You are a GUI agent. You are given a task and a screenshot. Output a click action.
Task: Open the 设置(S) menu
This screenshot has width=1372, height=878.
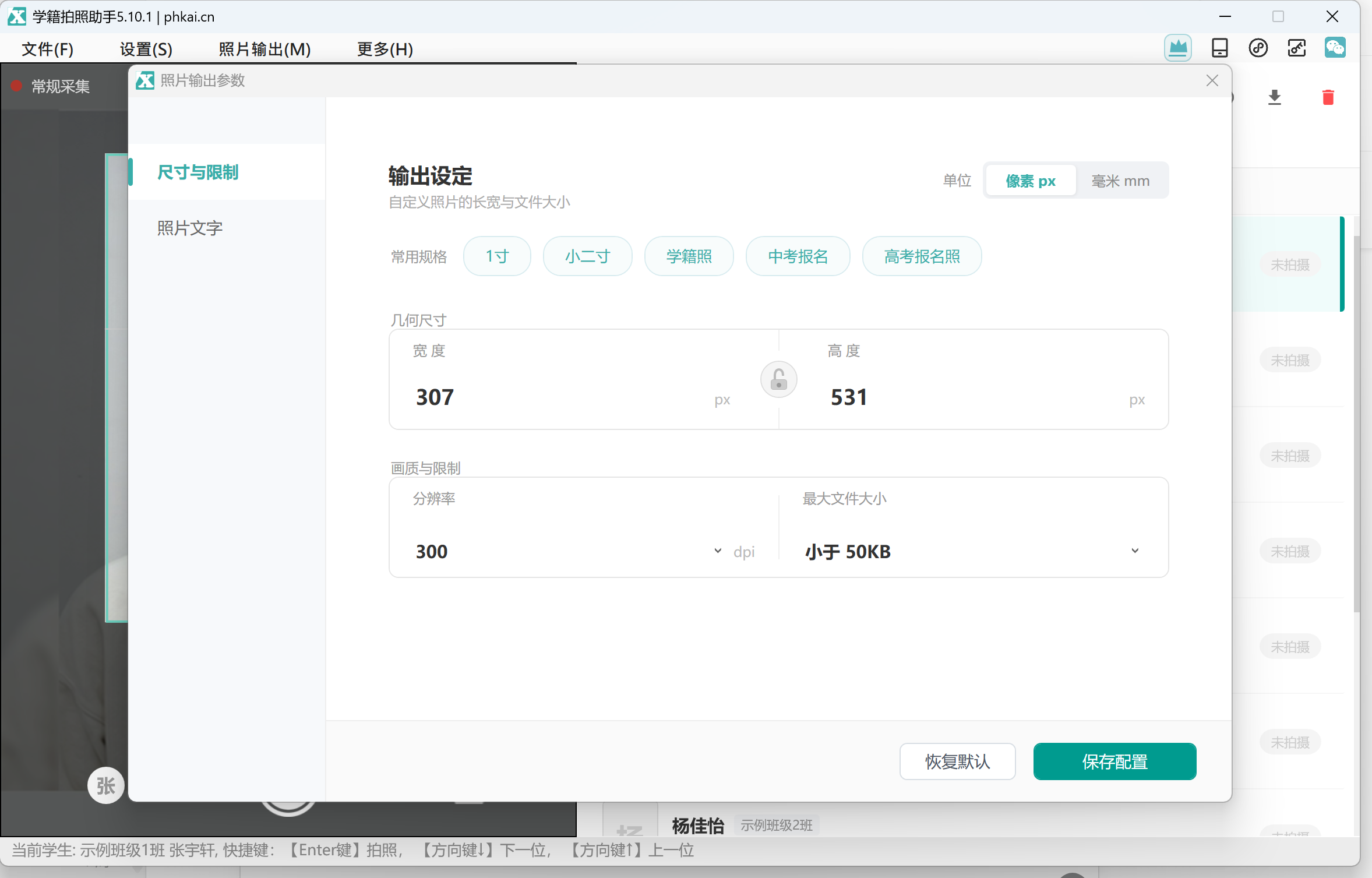pyautogui.click(x=146, y=49)
